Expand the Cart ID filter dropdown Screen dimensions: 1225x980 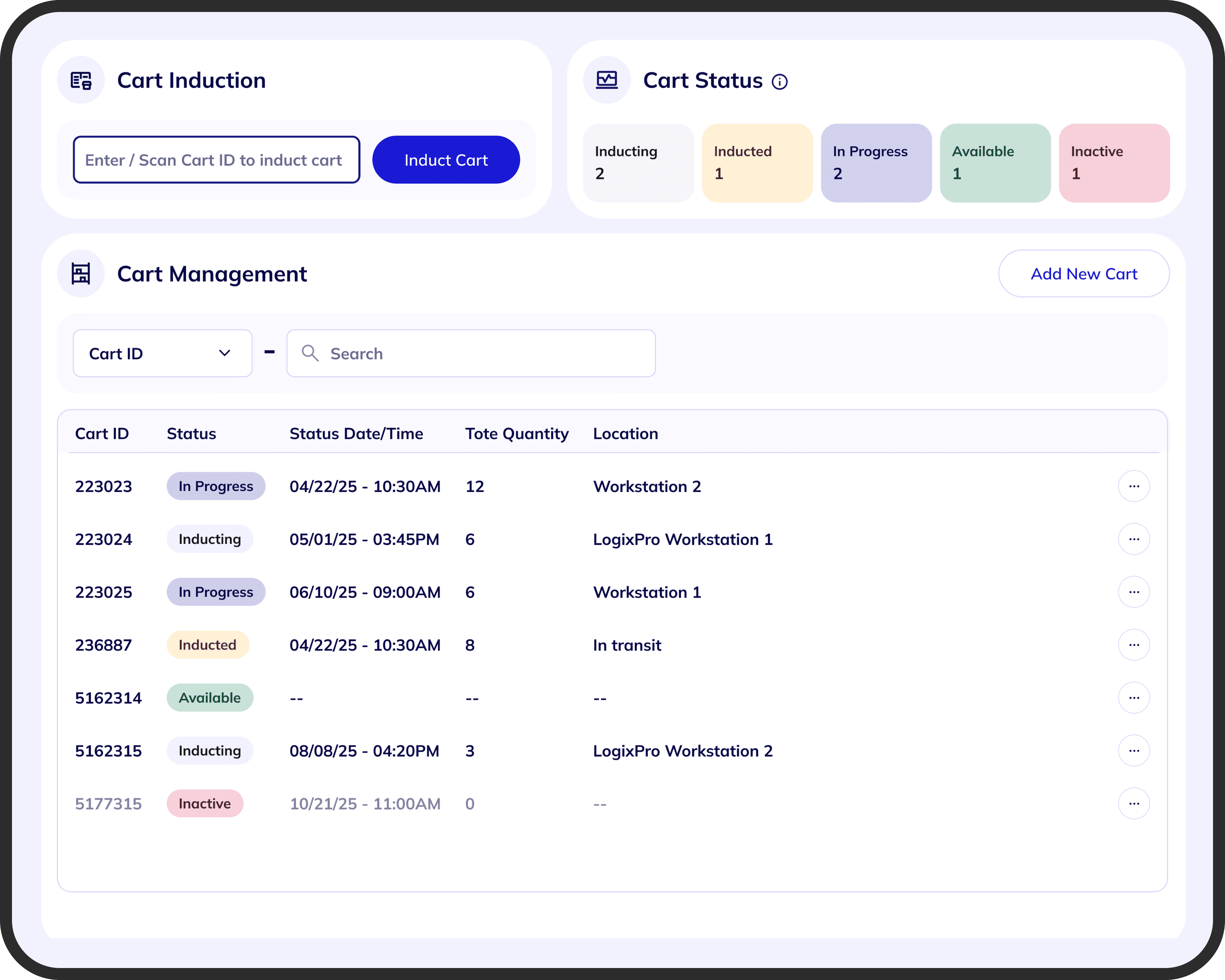162,353
